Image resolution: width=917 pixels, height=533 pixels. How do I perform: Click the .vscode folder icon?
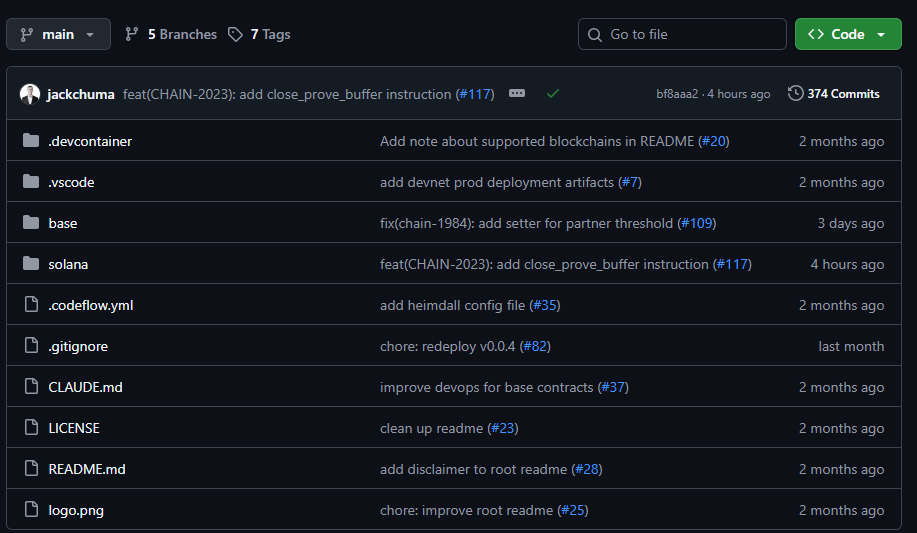tap(31, 182)
